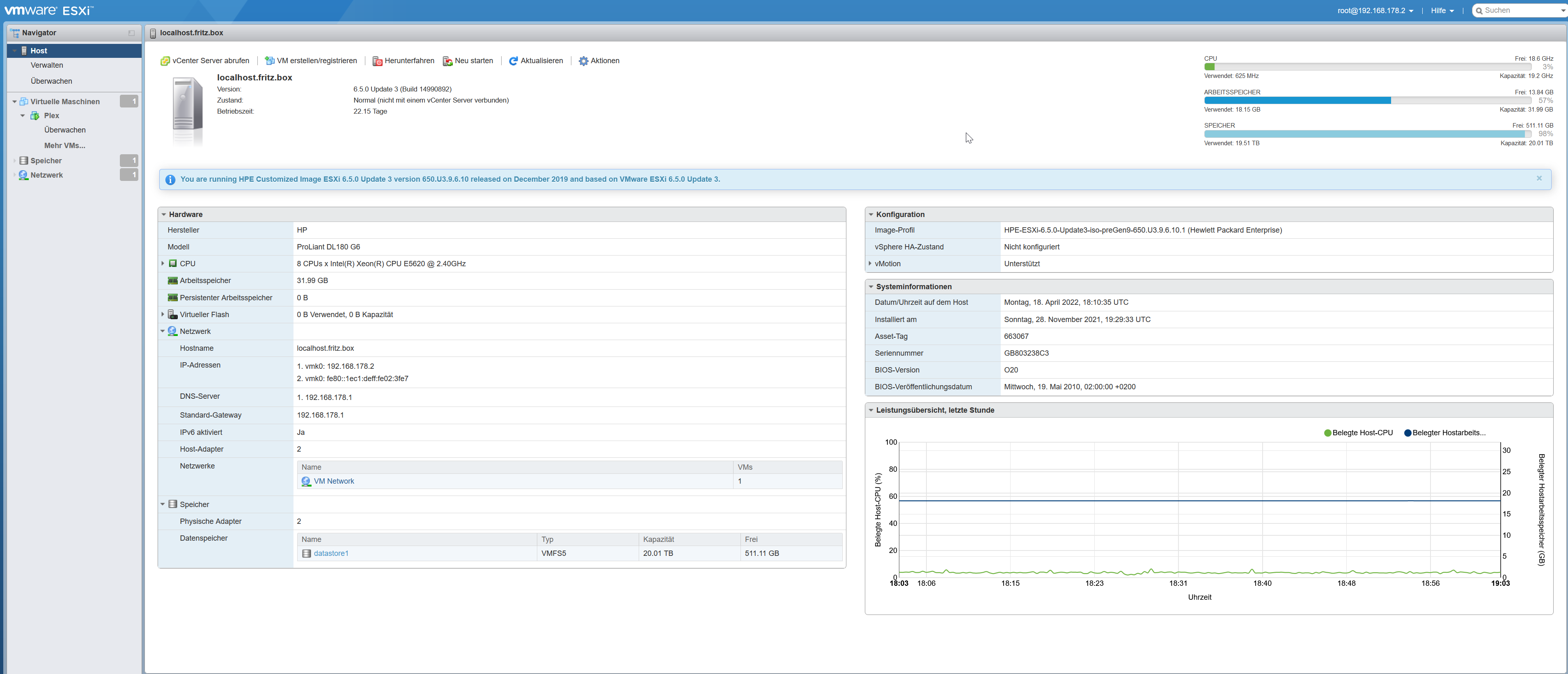This screenshot has height=674, width=1568.
Task: Click the Plex VM icon
Action: tap(35, 116)
